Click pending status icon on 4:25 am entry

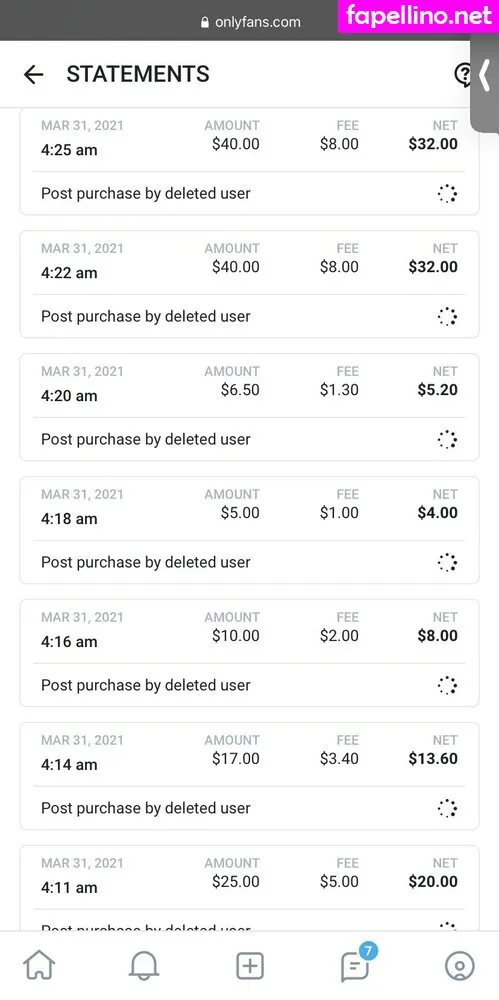[447, 193]
